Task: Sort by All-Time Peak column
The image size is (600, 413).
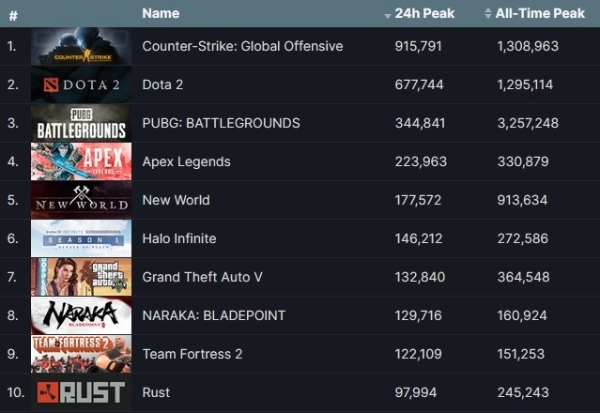Action: tap(533, 14)
